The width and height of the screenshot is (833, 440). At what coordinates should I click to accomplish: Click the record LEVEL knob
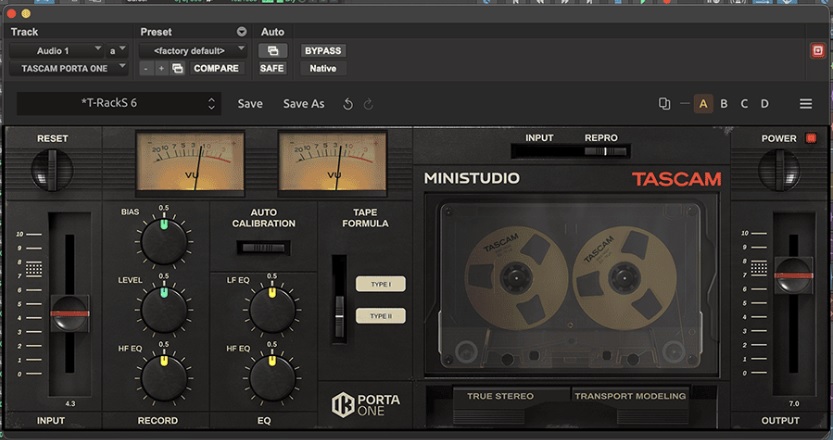click(164, 310)
